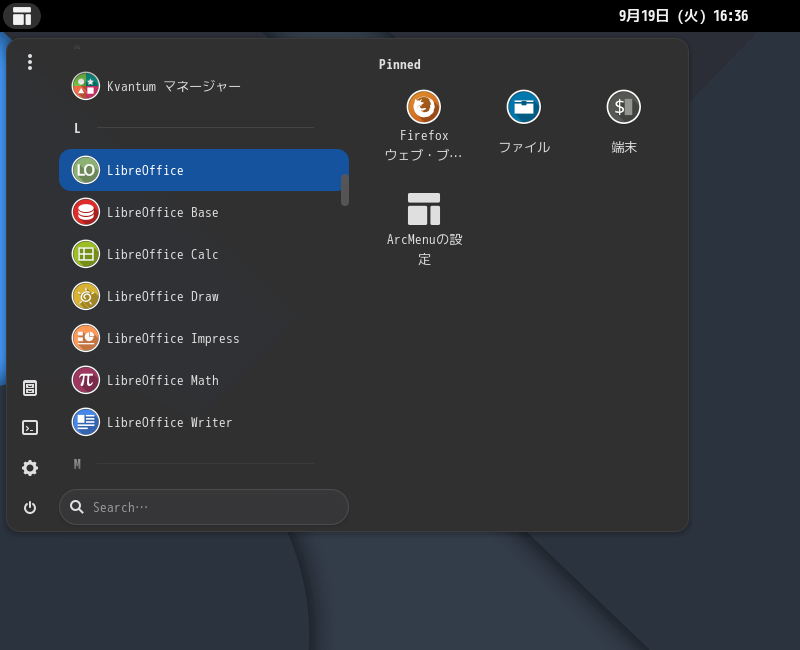
Task: Click the application list scrollbar handle
Action: 345,190
